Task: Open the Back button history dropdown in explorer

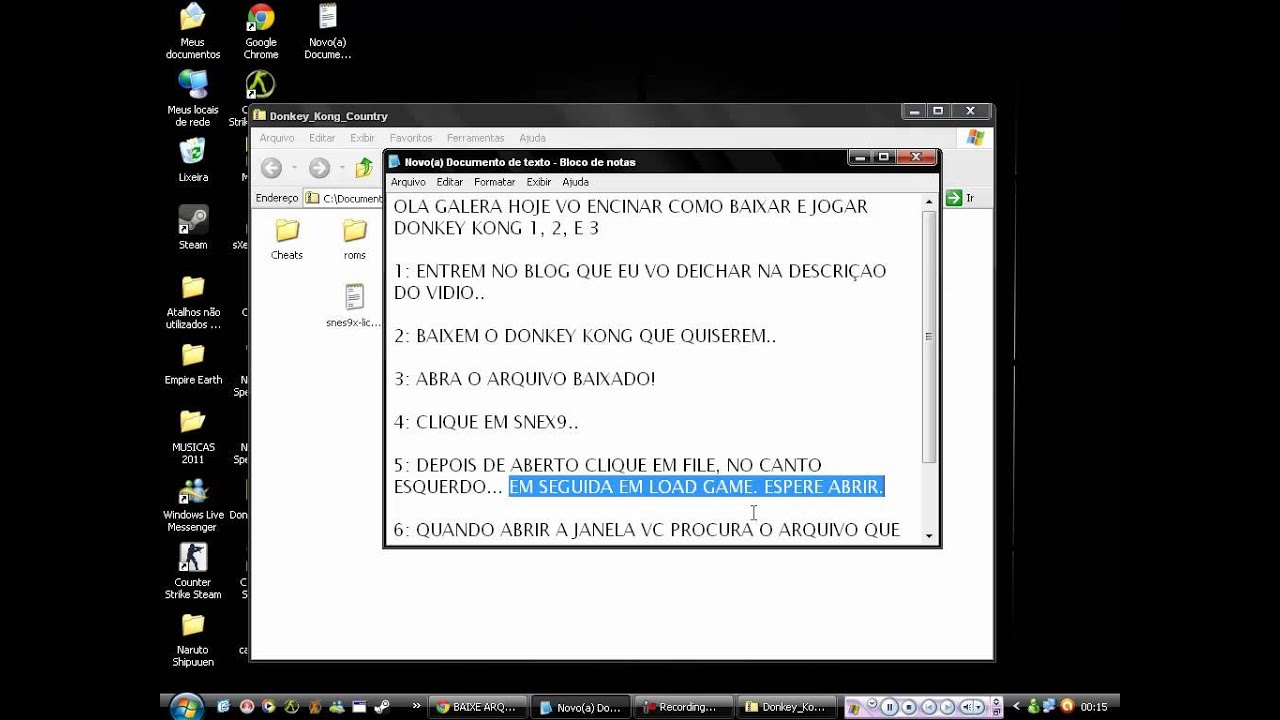Action: coord(294,168)
